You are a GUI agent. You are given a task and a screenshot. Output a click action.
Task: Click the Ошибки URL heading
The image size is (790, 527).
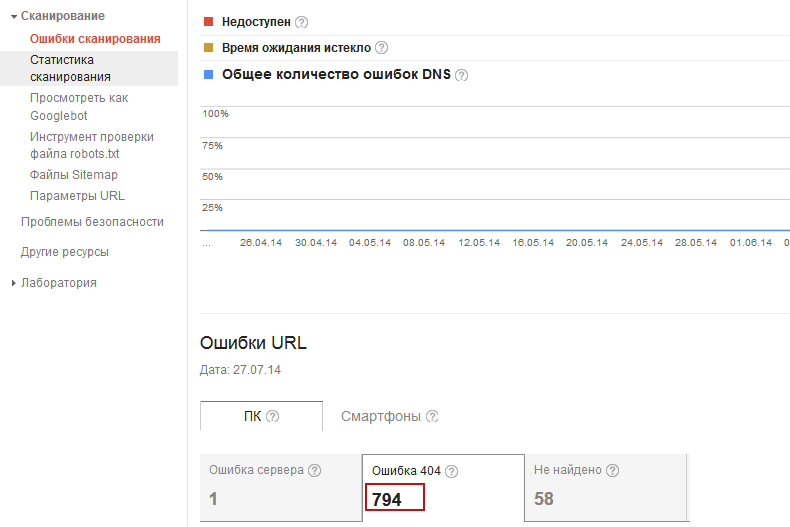click(253, 343)
